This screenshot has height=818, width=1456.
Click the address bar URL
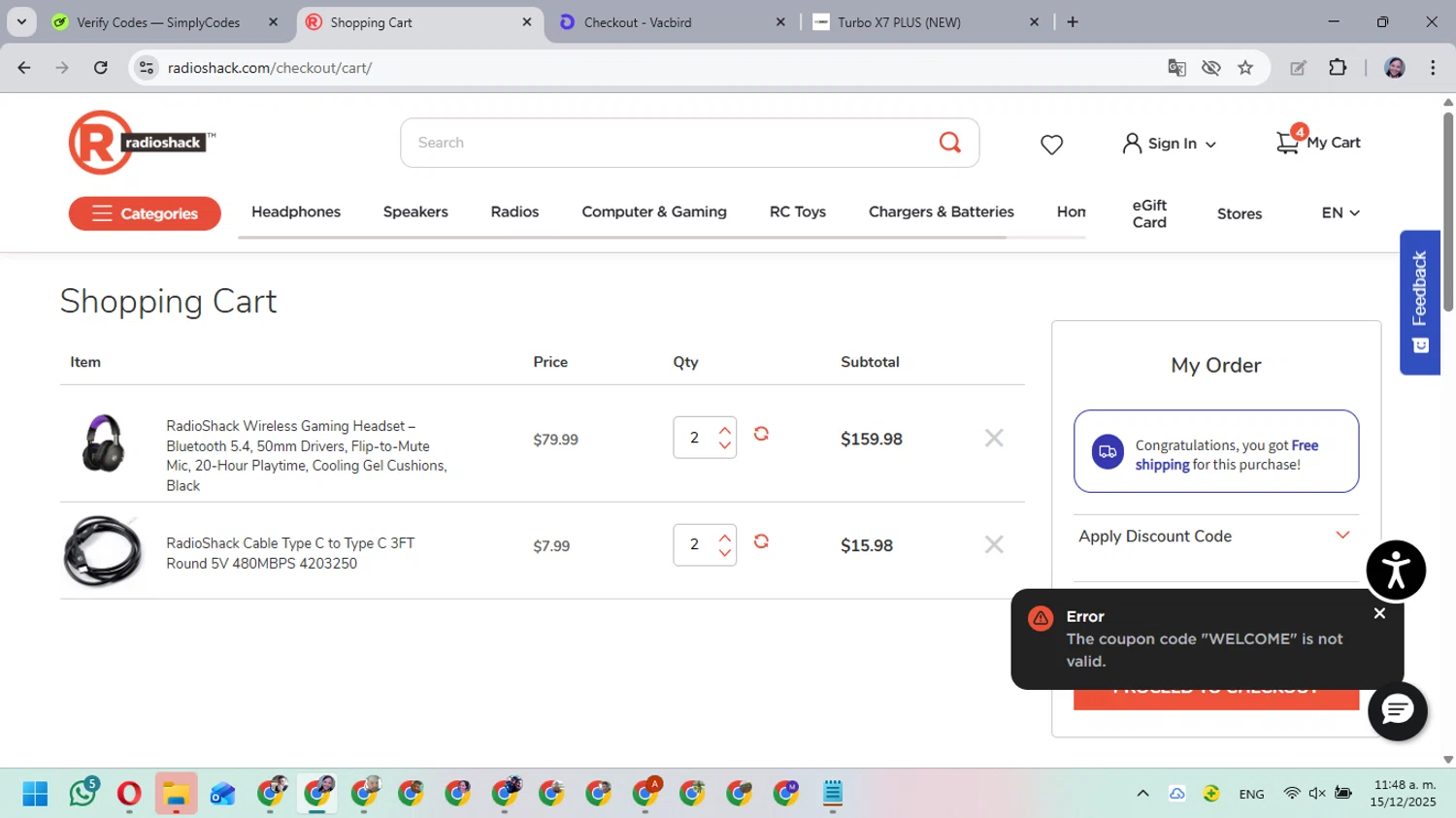[x=270, y=68]
